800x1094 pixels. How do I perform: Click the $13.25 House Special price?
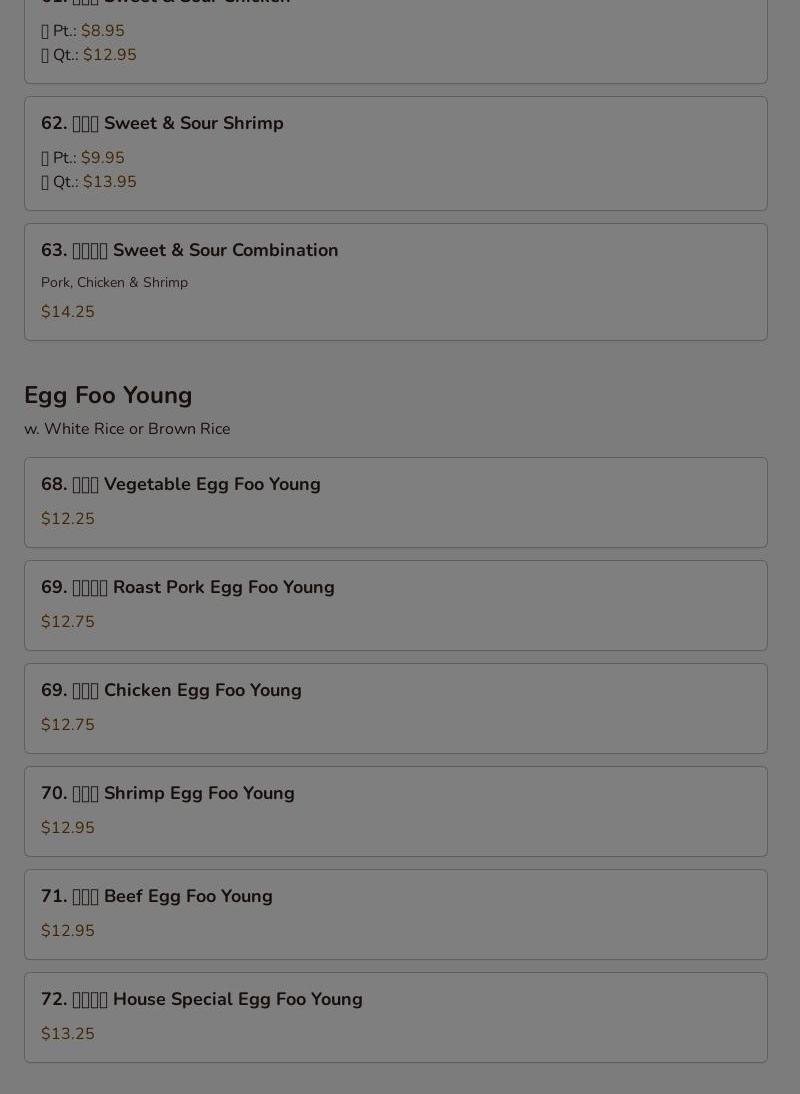click(68, 1034)
